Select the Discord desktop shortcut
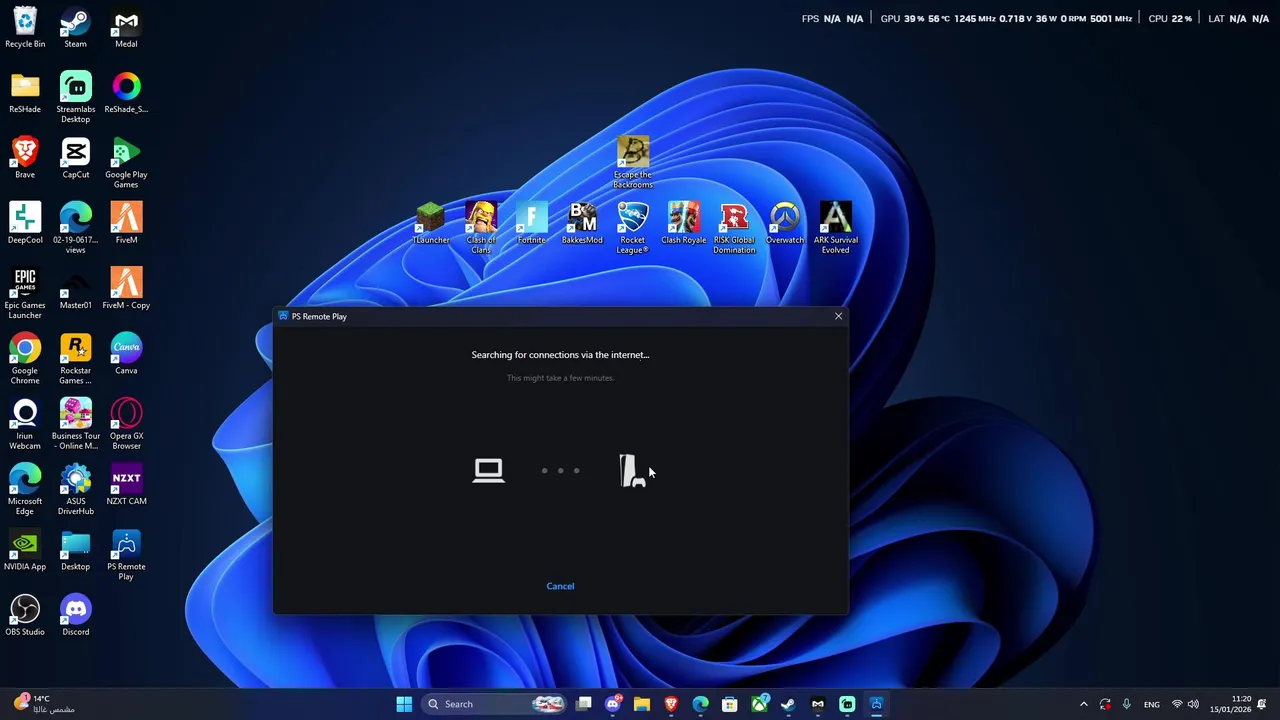The width and height of the screenshot is (1280, 720). coord(75,615)
